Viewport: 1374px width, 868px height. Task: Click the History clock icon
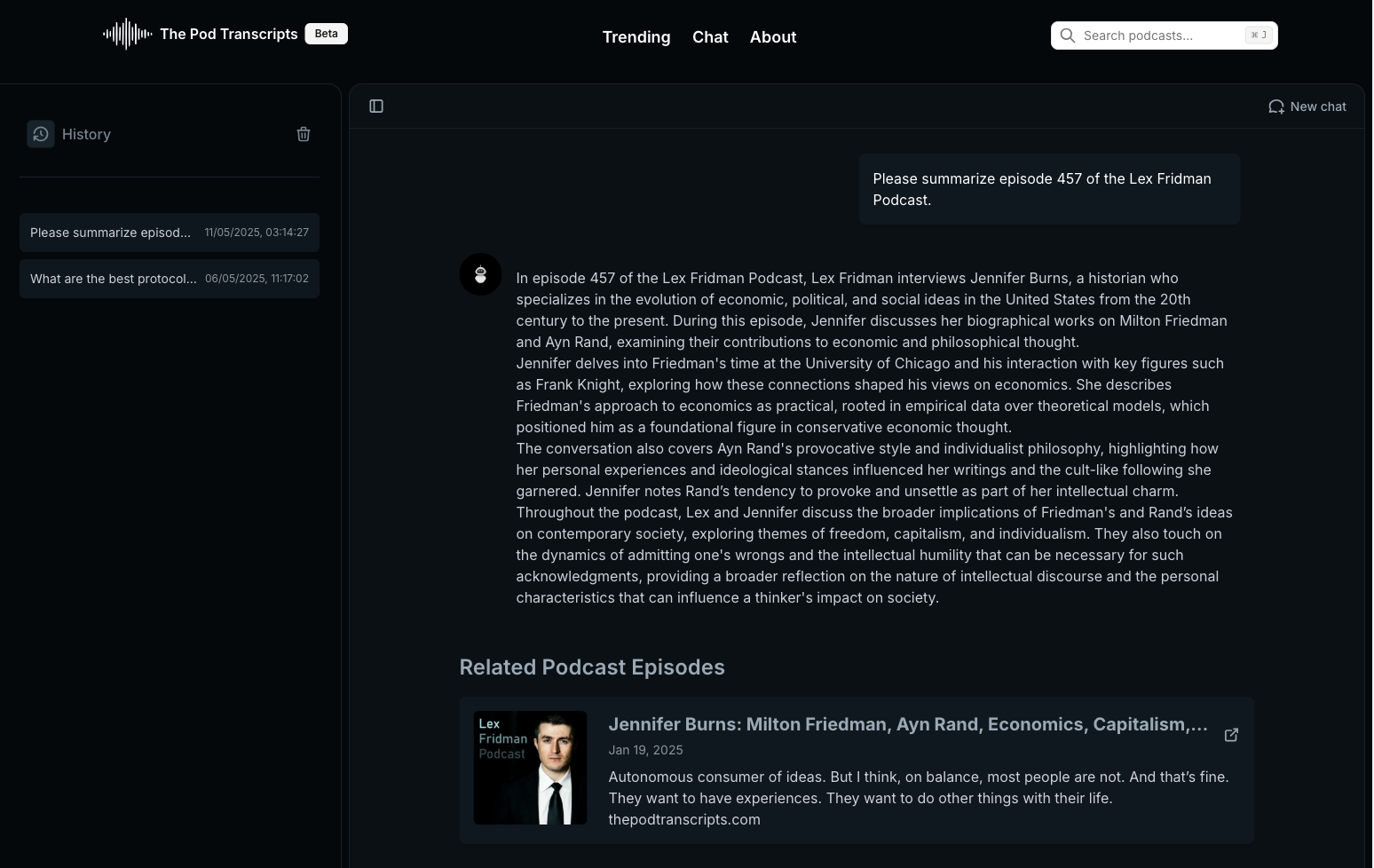click(x=41, y=134)
